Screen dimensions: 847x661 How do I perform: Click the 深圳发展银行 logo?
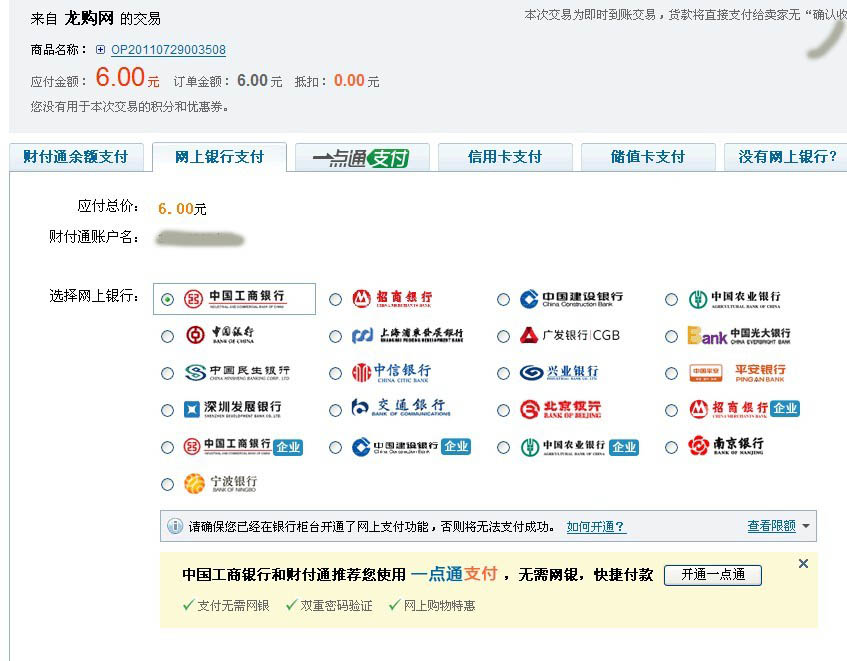pyautogui.click(x=233, y=409)
